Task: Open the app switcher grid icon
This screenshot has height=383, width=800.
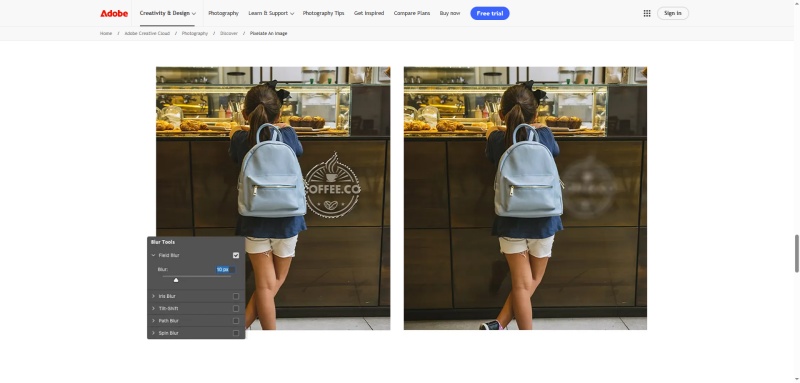Action: click(646, 13)
